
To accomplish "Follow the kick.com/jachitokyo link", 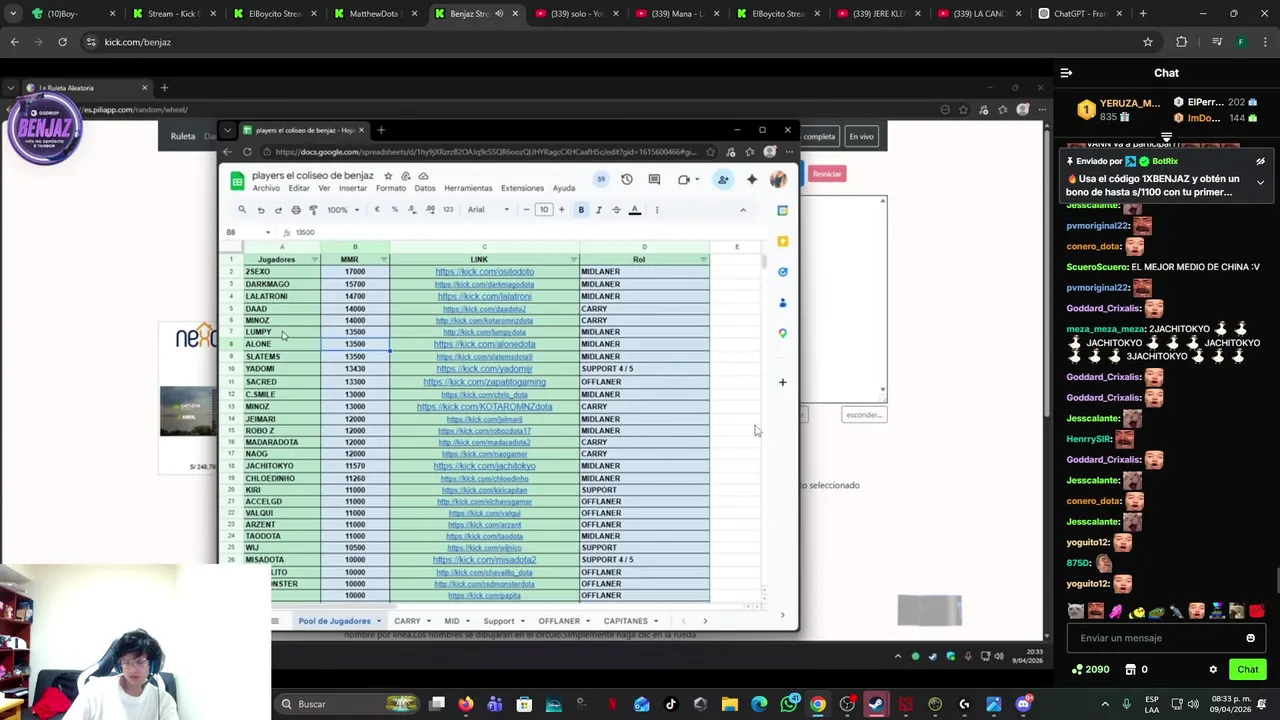I will (484, 466).
